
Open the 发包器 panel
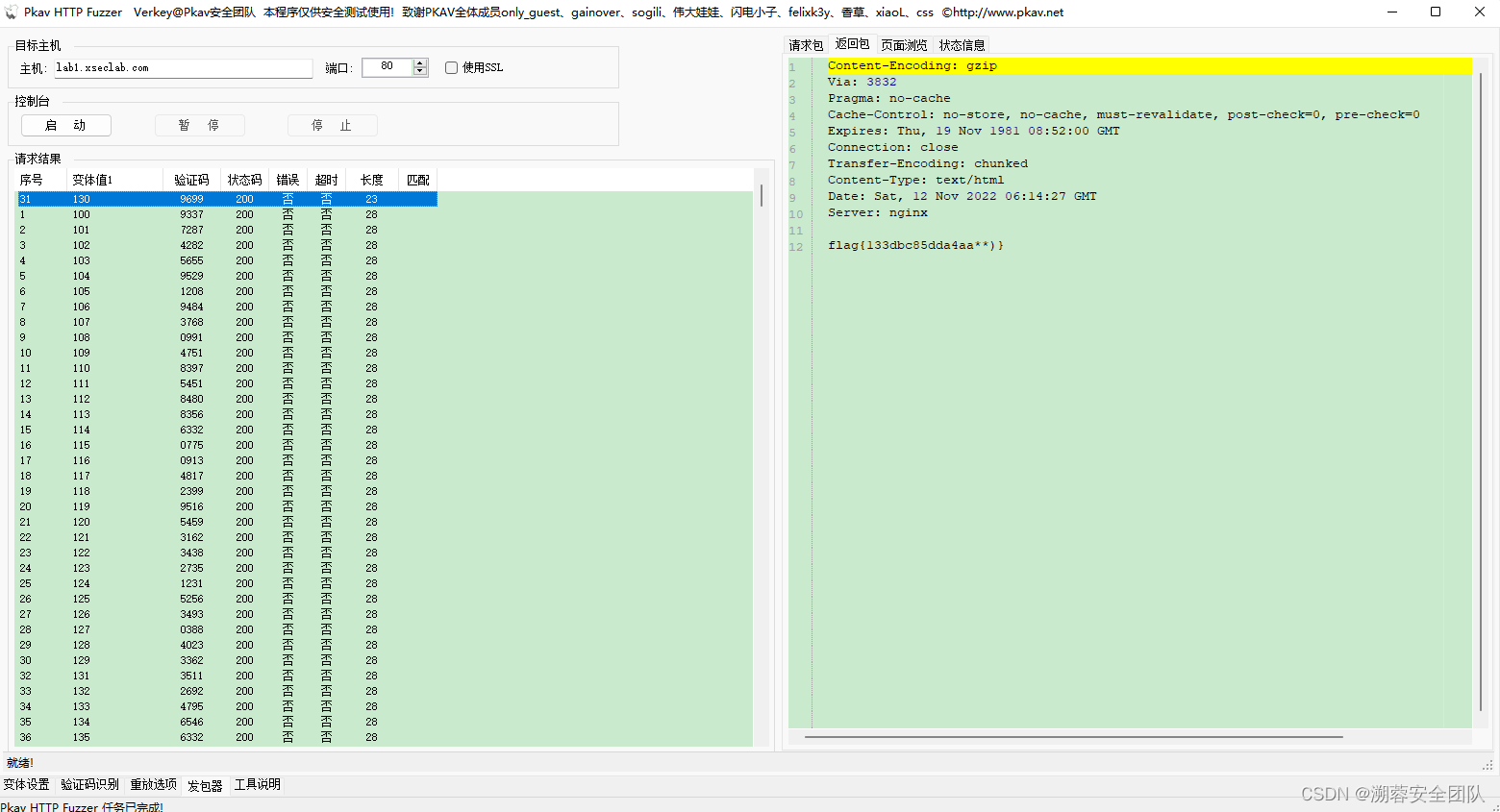tap(204, 784)
